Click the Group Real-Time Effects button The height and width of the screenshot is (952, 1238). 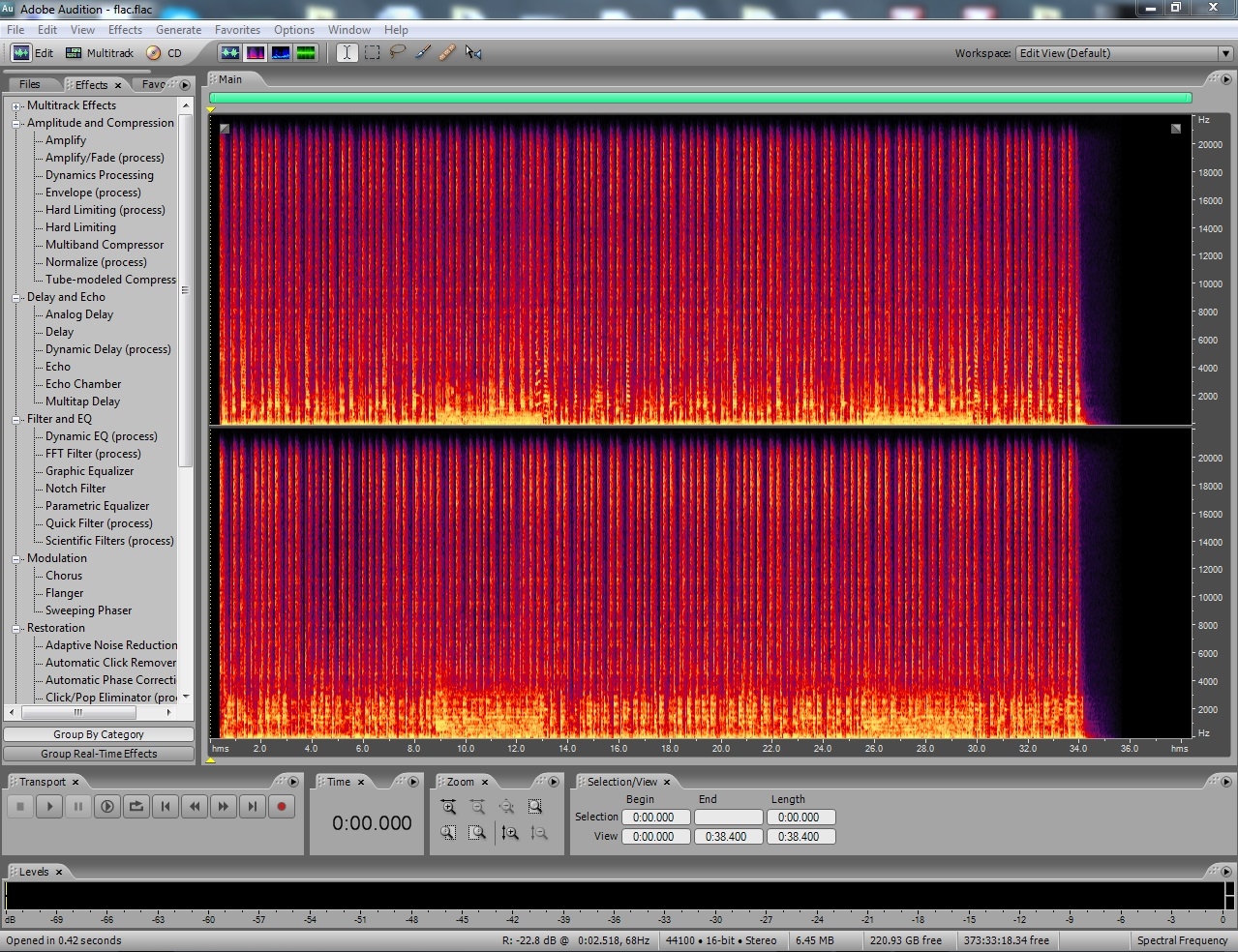point(99,754)
